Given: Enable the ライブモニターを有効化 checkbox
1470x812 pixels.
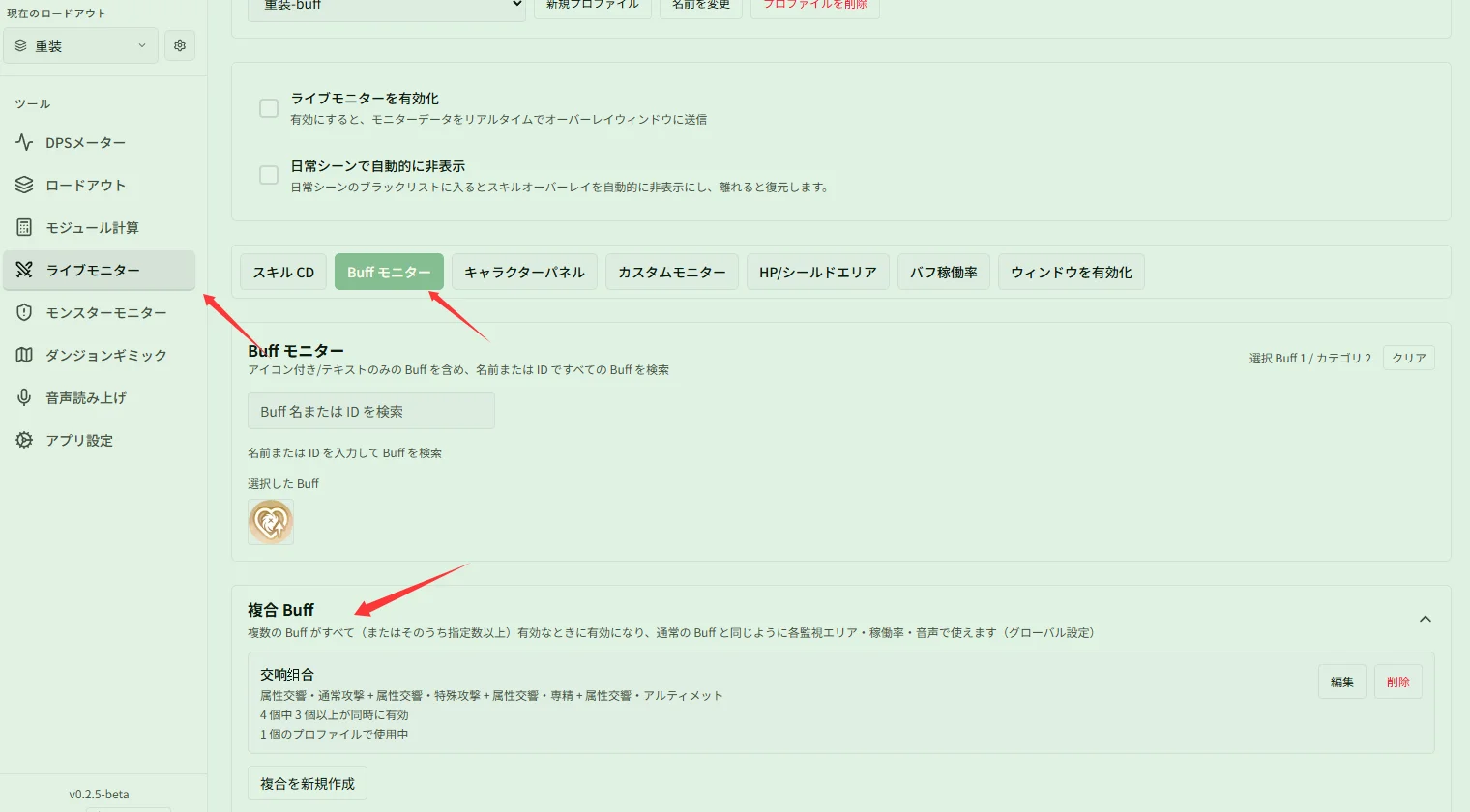Looking at the screenshot, I should [269, 108].
